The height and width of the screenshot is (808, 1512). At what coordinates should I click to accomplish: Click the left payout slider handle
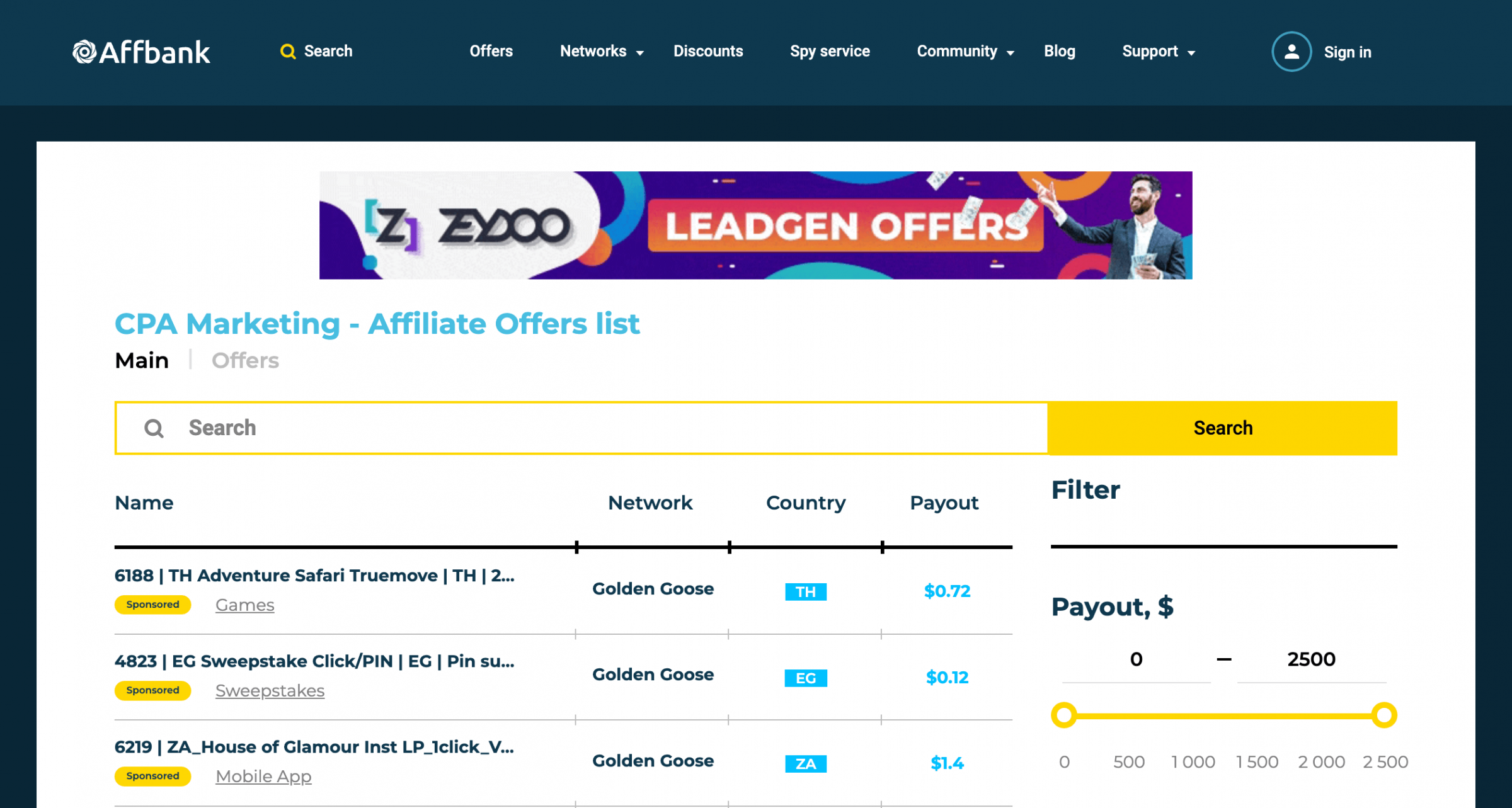1064,715
